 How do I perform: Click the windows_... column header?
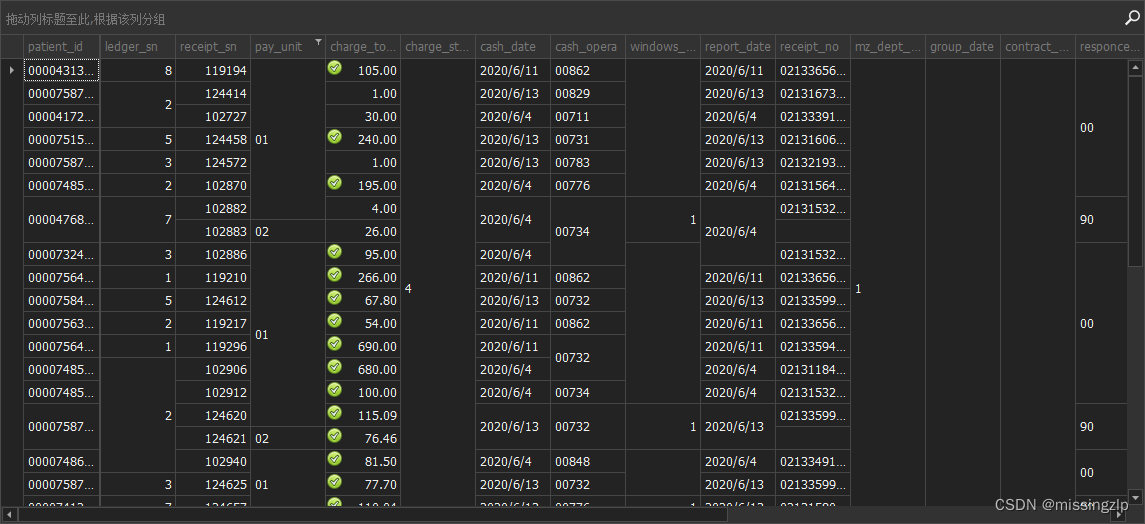pyautogui.click(x=663, y=47)
